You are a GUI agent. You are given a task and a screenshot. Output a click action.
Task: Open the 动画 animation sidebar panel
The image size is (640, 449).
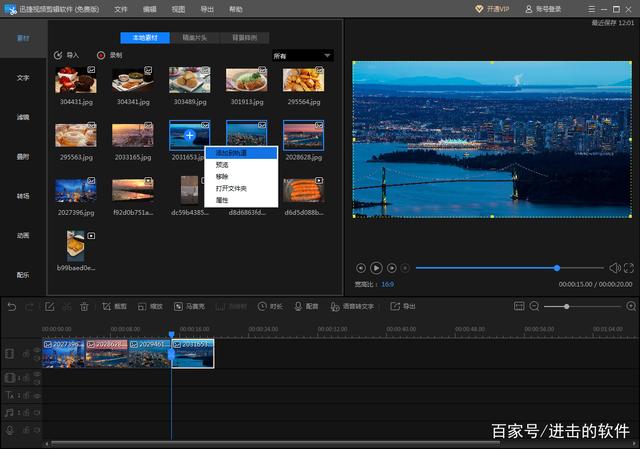coord(23,235)
